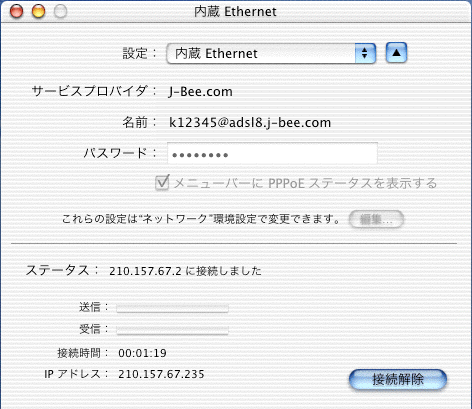
Task: Click the gray disabled zoom button
Action: click(60, 11)
